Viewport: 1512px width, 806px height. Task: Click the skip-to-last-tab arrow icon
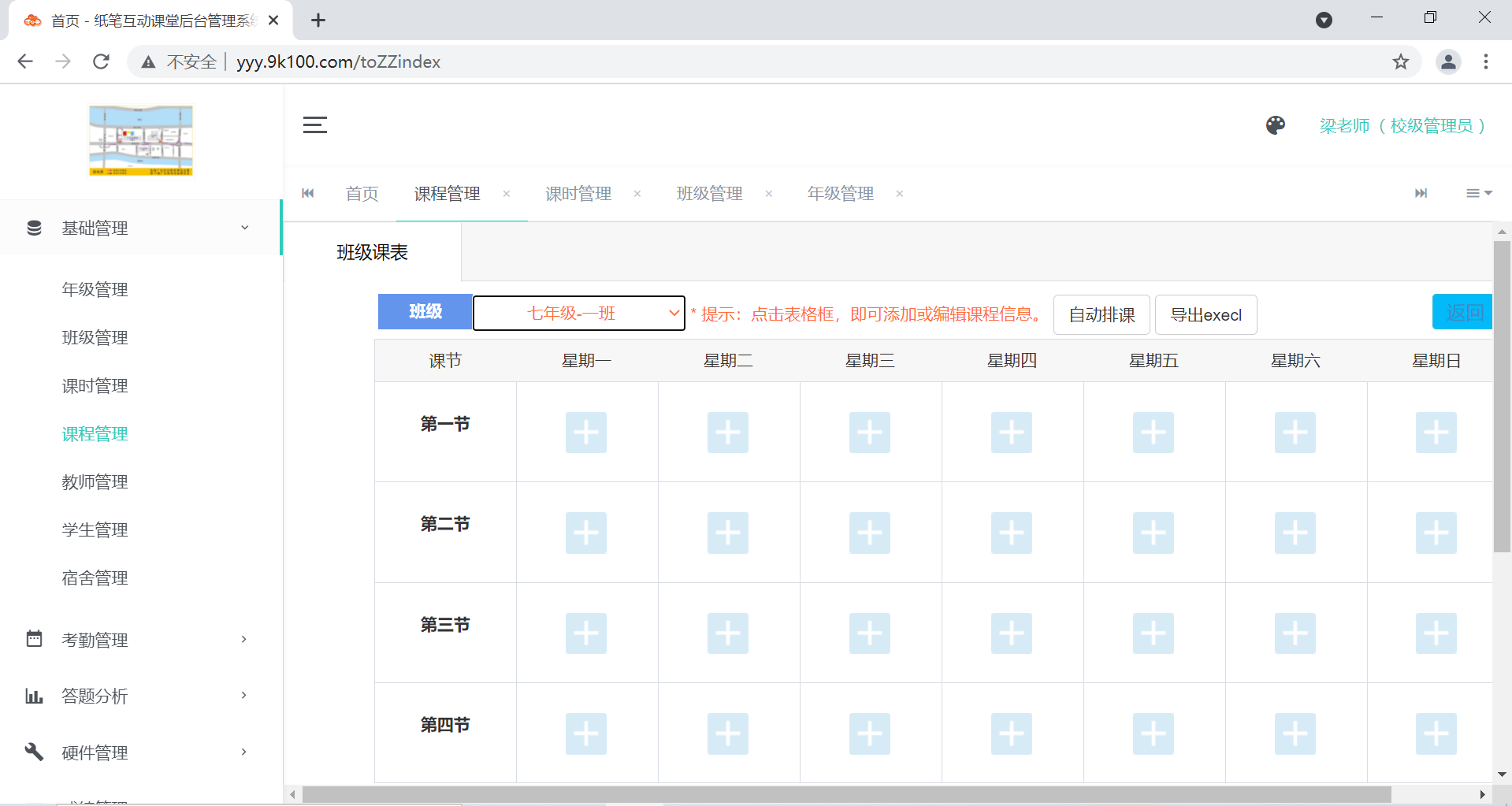point(1421,193)
